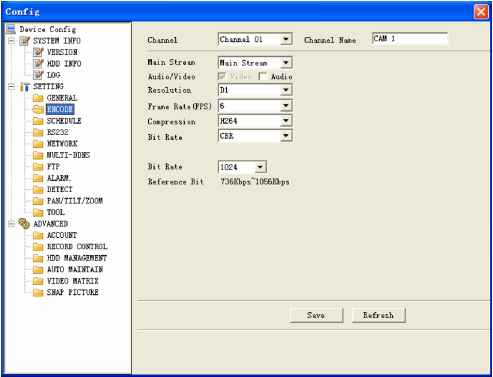
Task: Click the NETWORK folder icon
Action: pos(38,144)
